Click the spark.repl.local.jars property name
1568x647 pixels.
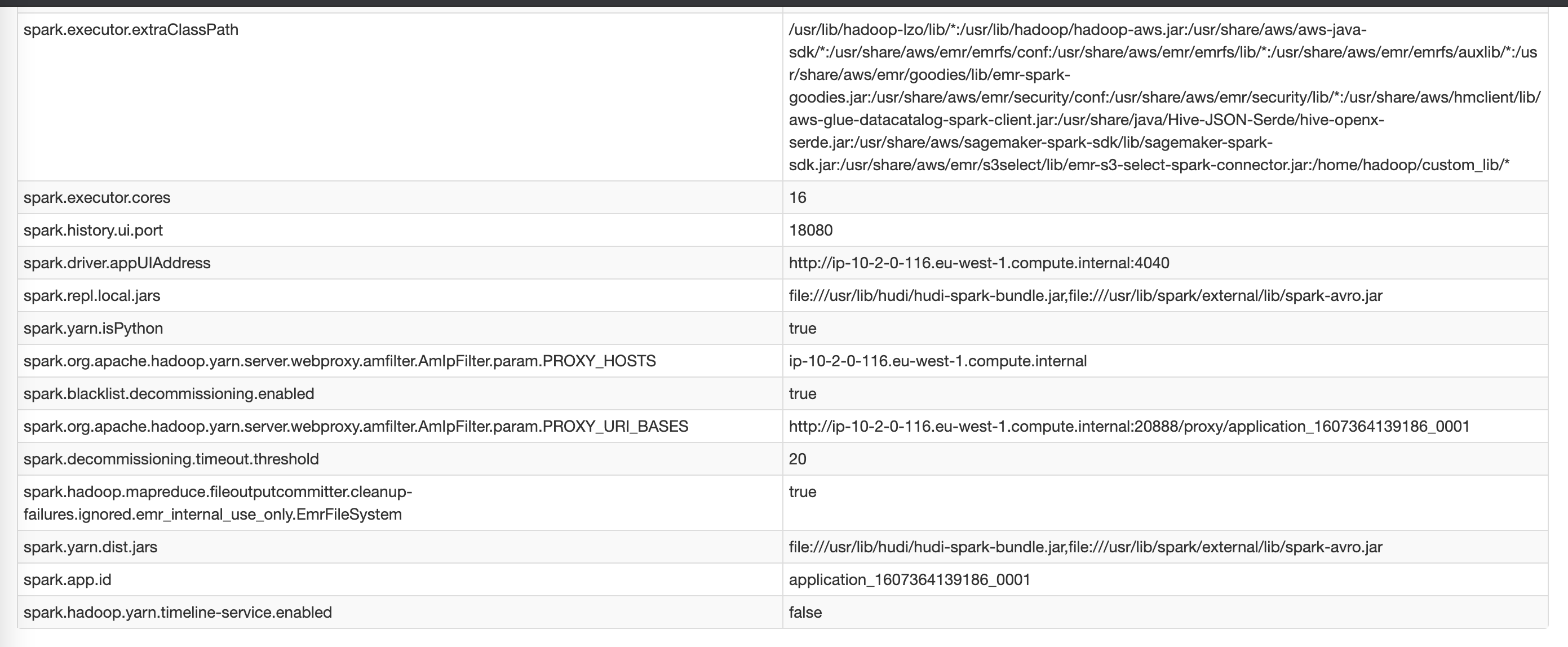(x=92, y=296)
